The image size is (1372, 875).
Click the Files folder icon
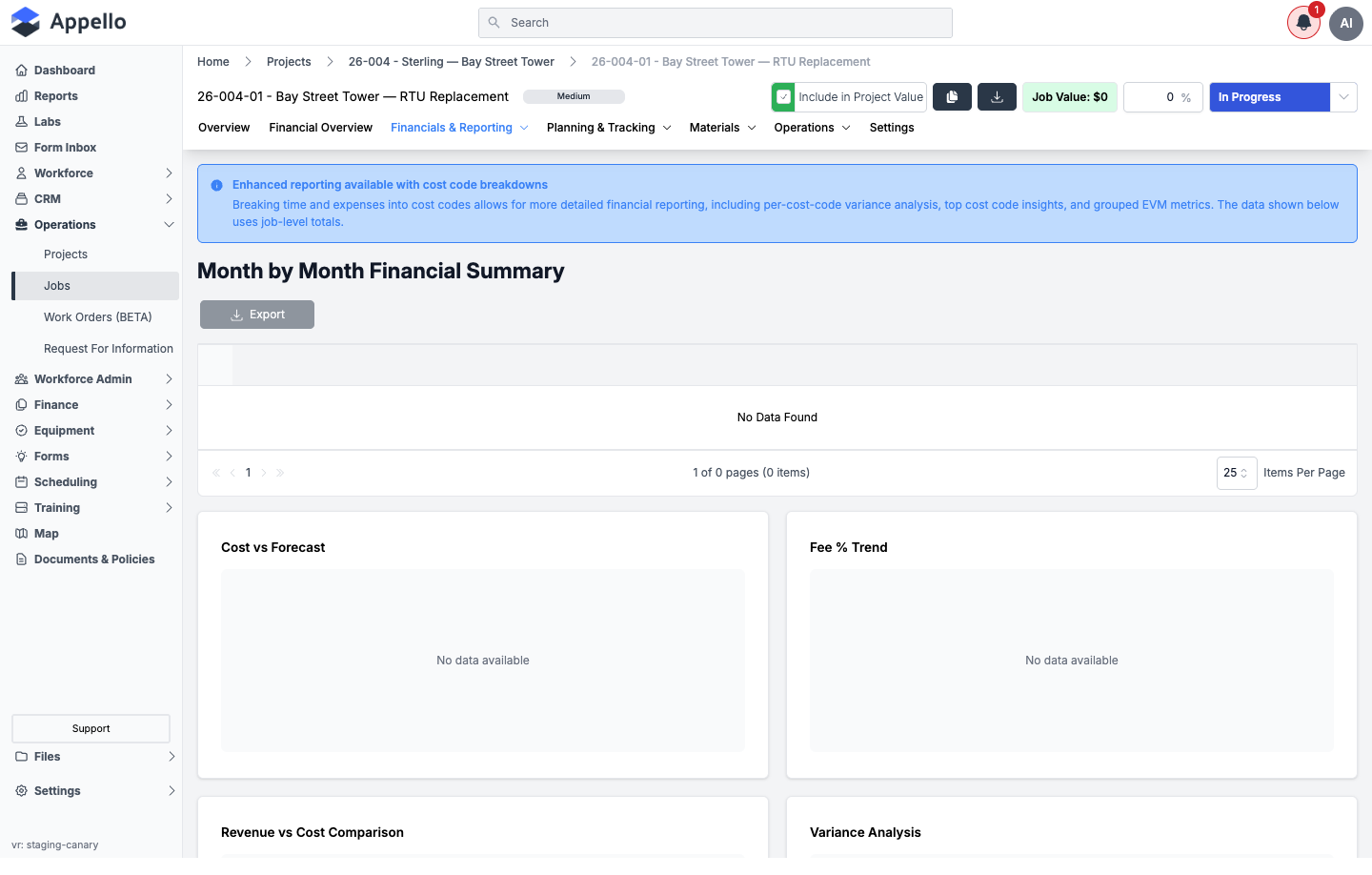pyautogui.click(x=21, y=757)
